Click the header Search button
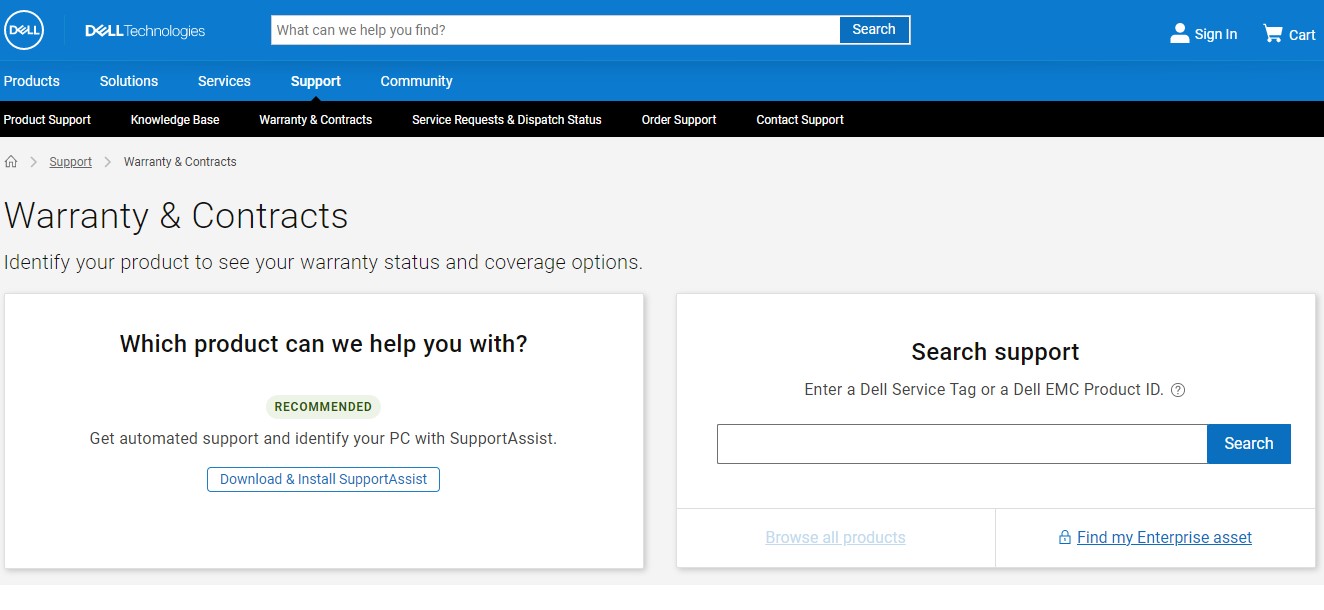The height and width of the screenshot is (610, 1324). pos(874,30)
